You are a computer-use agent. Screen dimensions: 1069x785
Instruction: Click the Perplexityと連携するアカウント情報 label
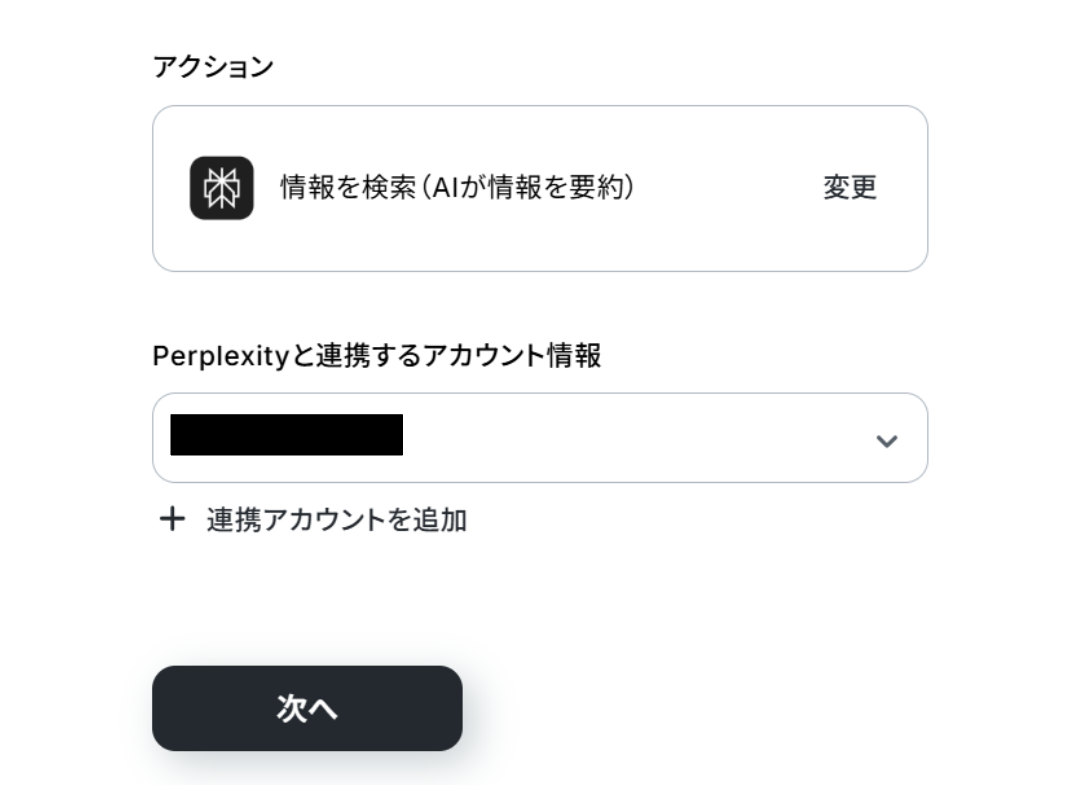pos(377,356)
